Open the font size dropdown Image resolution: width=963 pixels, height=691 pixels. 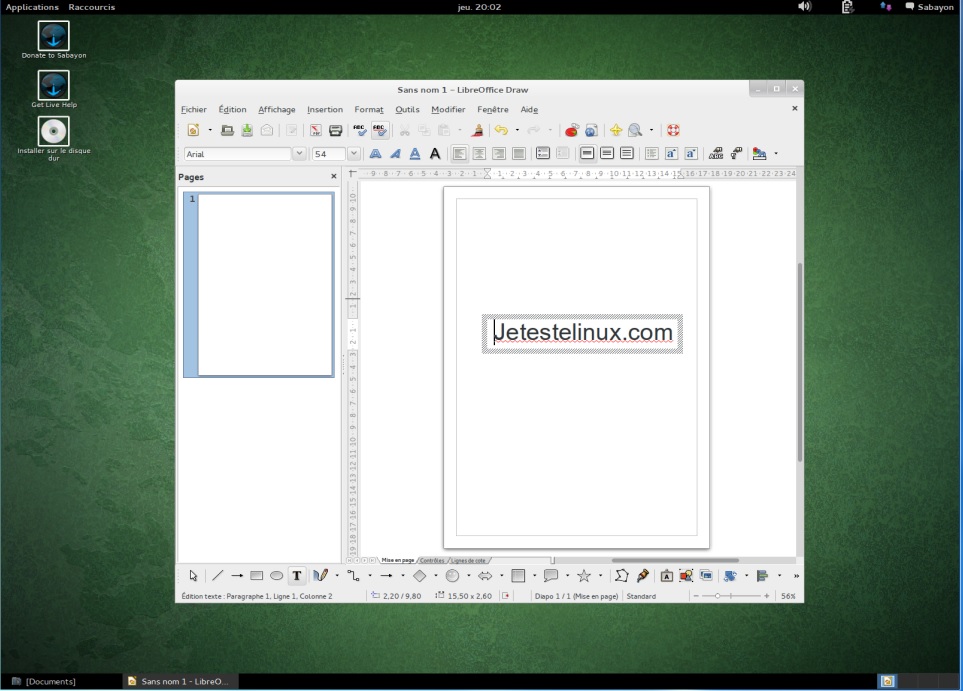pyautogui.click(x=354, y=154)
